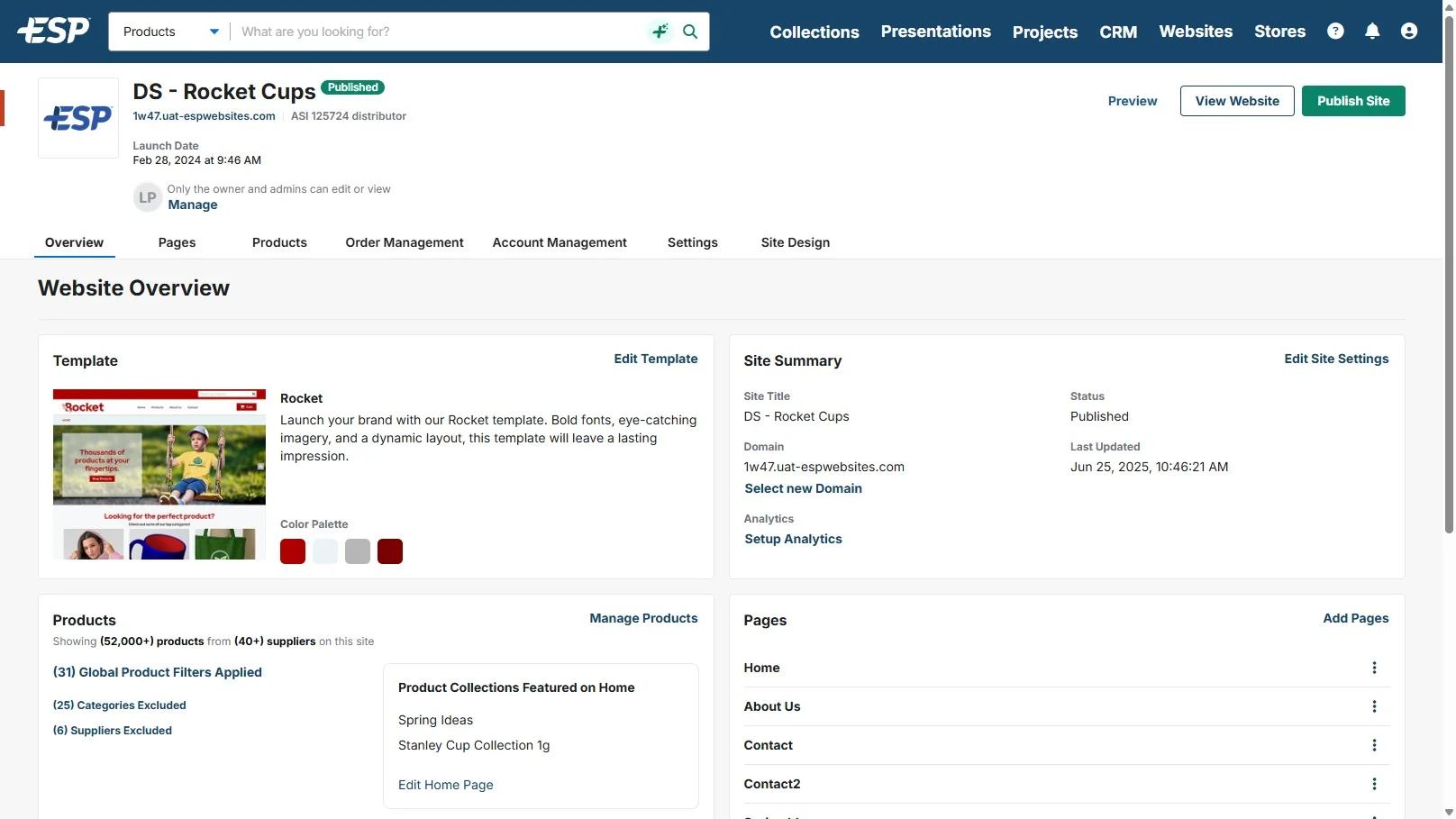Click the Published status badge
Screen dimensions: 1456x819
coord(353,87)
